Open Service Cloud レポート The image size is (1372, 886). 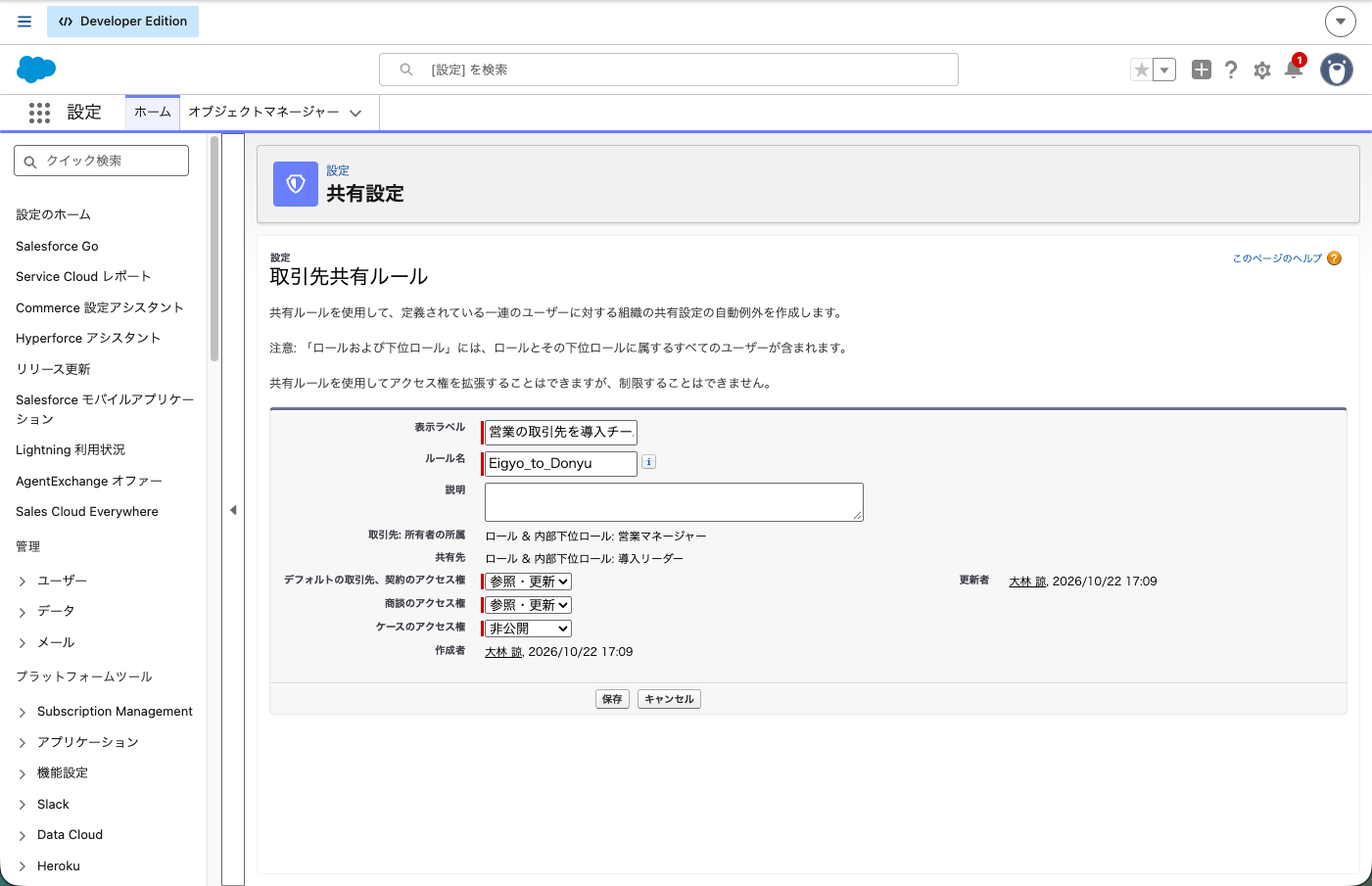click(83, 276)
